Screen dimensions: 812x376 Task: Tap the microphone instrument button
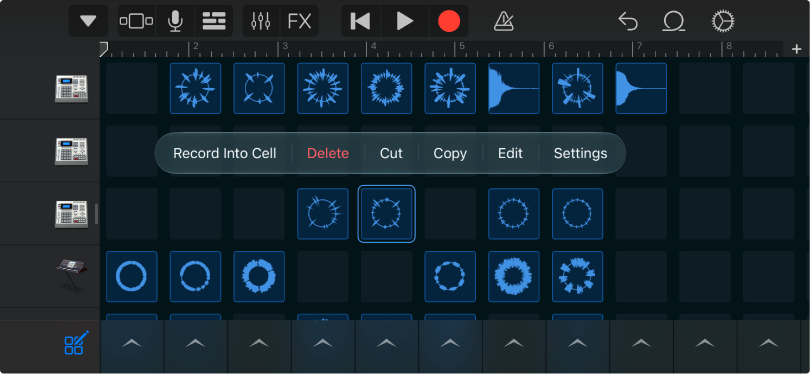pyautogui.click(x=175, y=21)
